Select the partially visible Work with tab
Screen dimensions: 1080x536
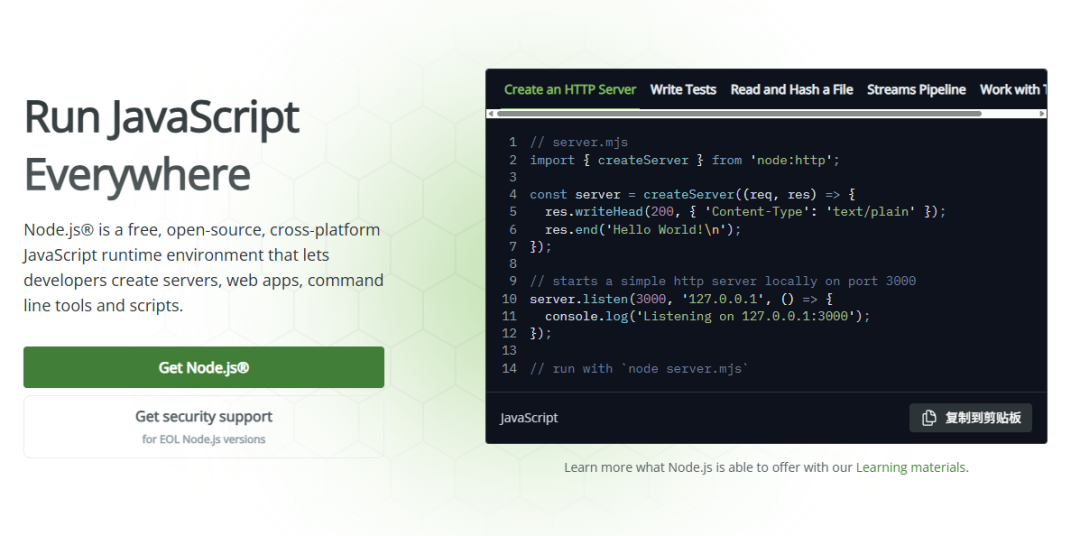(1012, 90)
